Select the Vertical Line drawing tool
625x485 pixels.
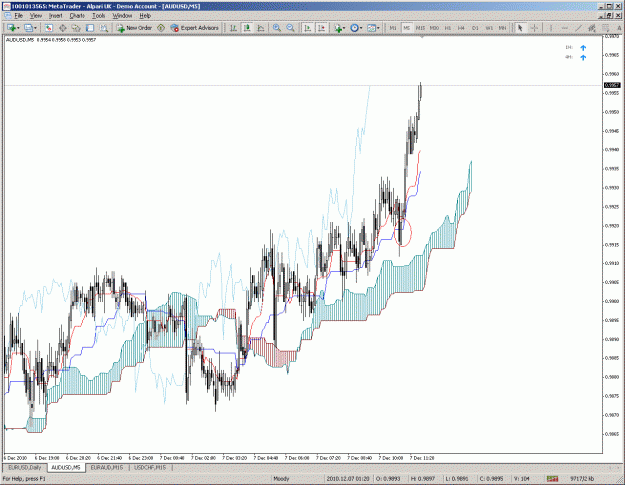[551, 28]
